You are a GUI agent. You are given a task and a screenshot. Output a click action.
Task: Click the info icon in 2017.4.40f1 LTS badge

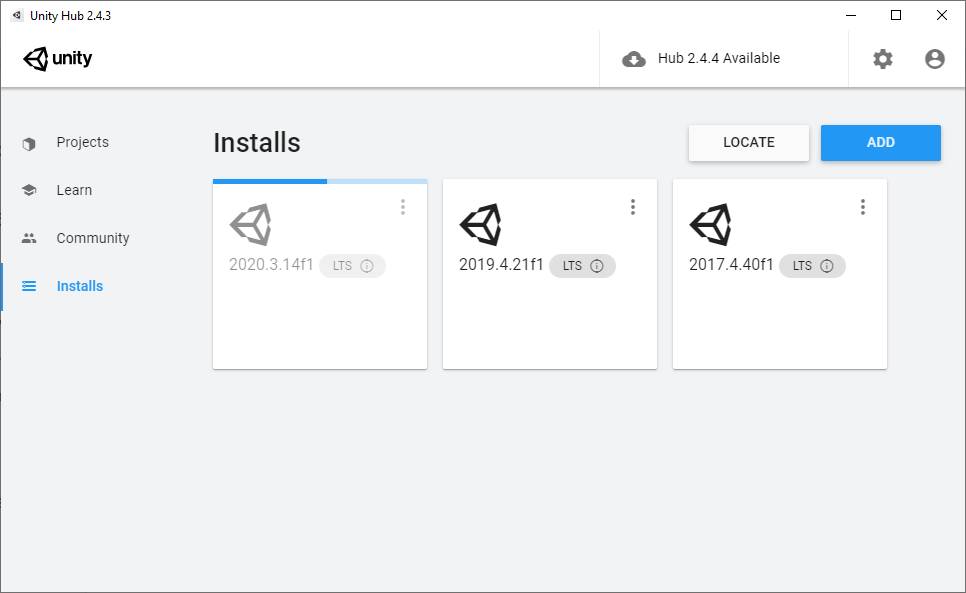coord(827,266)
